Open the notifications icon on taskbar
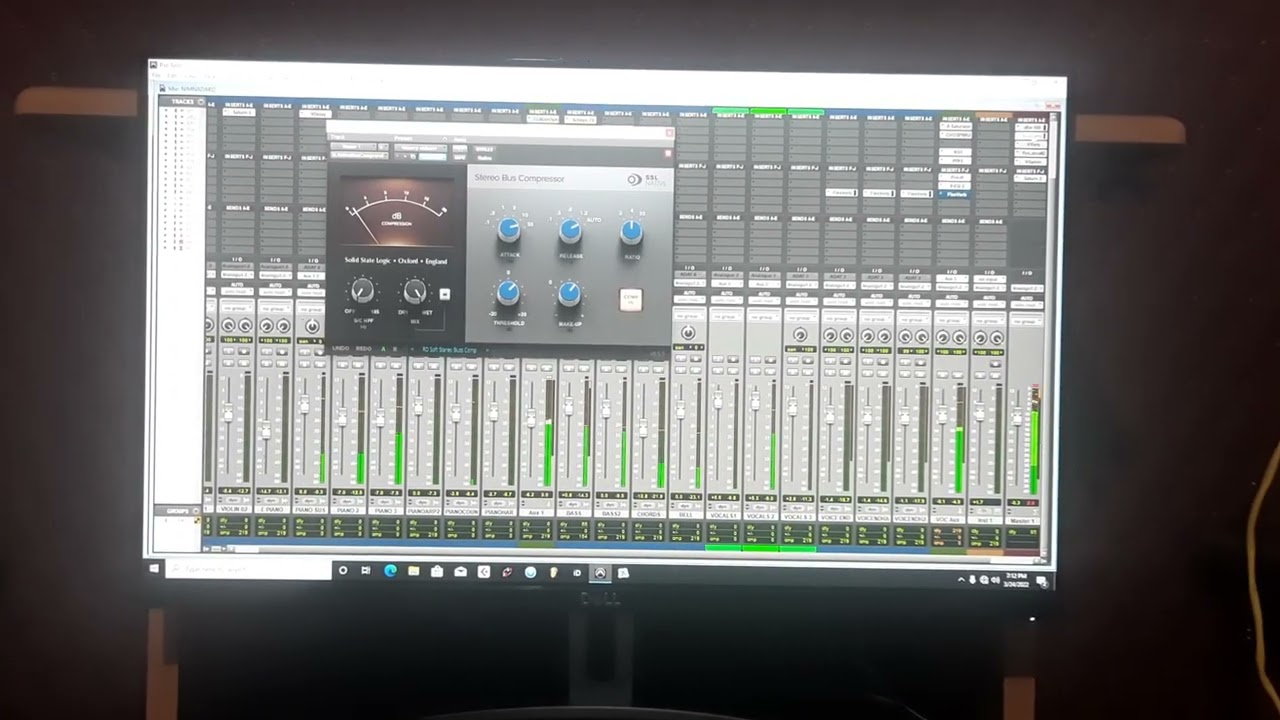This screenshot has height=720, width=1280. (1041, 581)
